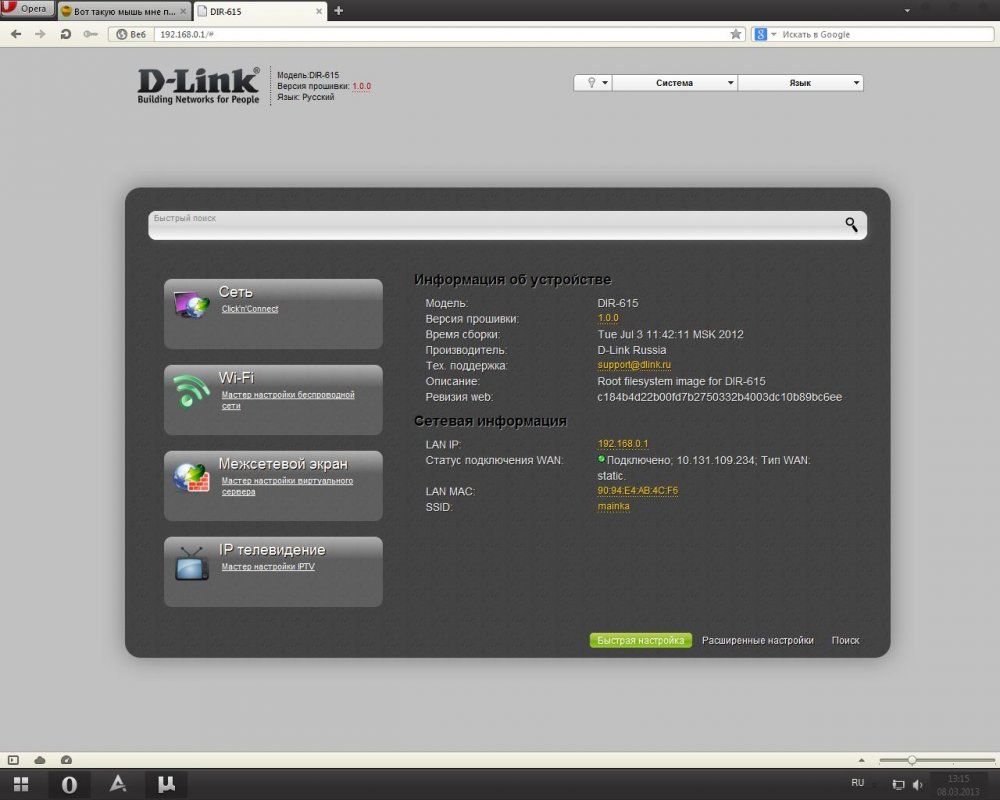Click the SSID mainka link
The height and width of the screenshot is (800, 1000).
pos(613,506)
